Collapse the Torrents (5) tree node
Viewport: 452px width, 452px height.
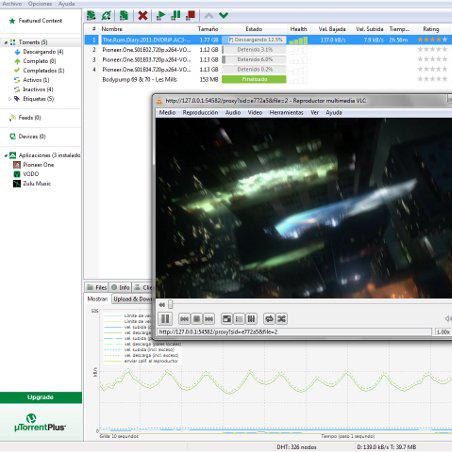(6, 43)
